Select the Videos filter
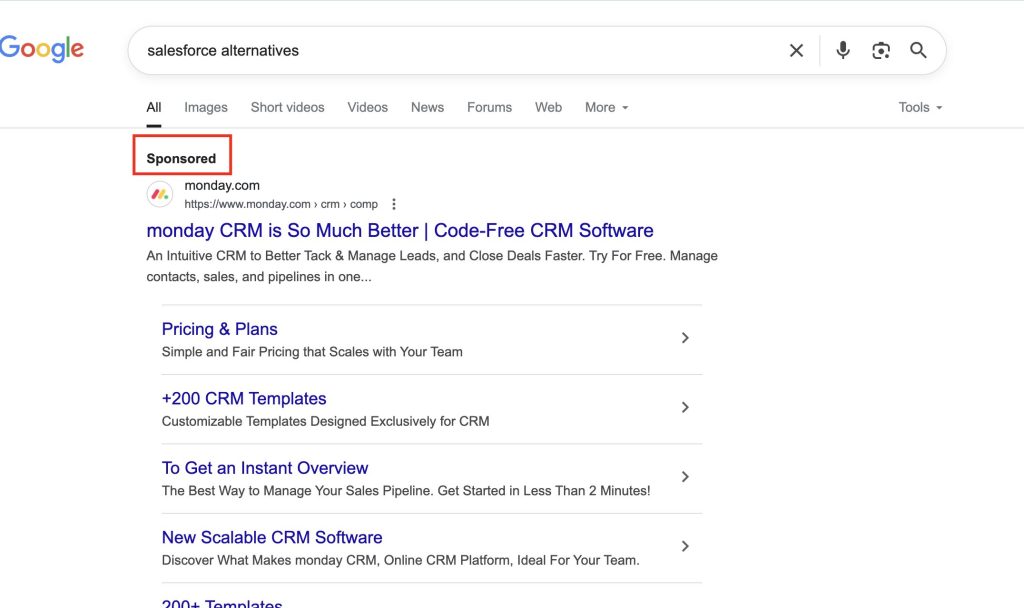This screenshot has height=608, width=1024. point(367,107)
